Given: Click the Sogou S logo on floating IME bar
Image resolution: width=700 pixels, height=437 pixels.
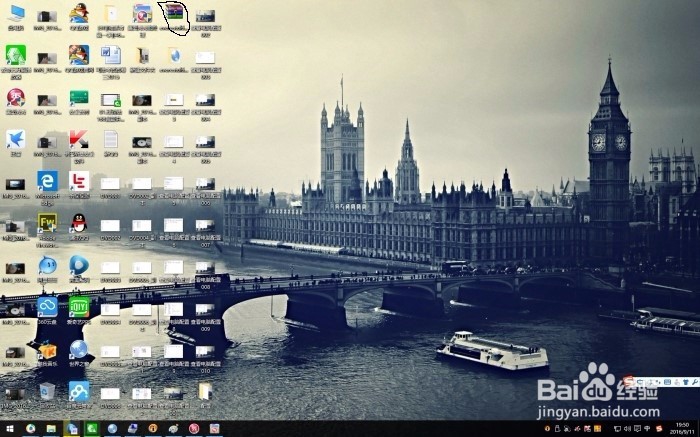Looking at the screenshot, I should [629, 382].
